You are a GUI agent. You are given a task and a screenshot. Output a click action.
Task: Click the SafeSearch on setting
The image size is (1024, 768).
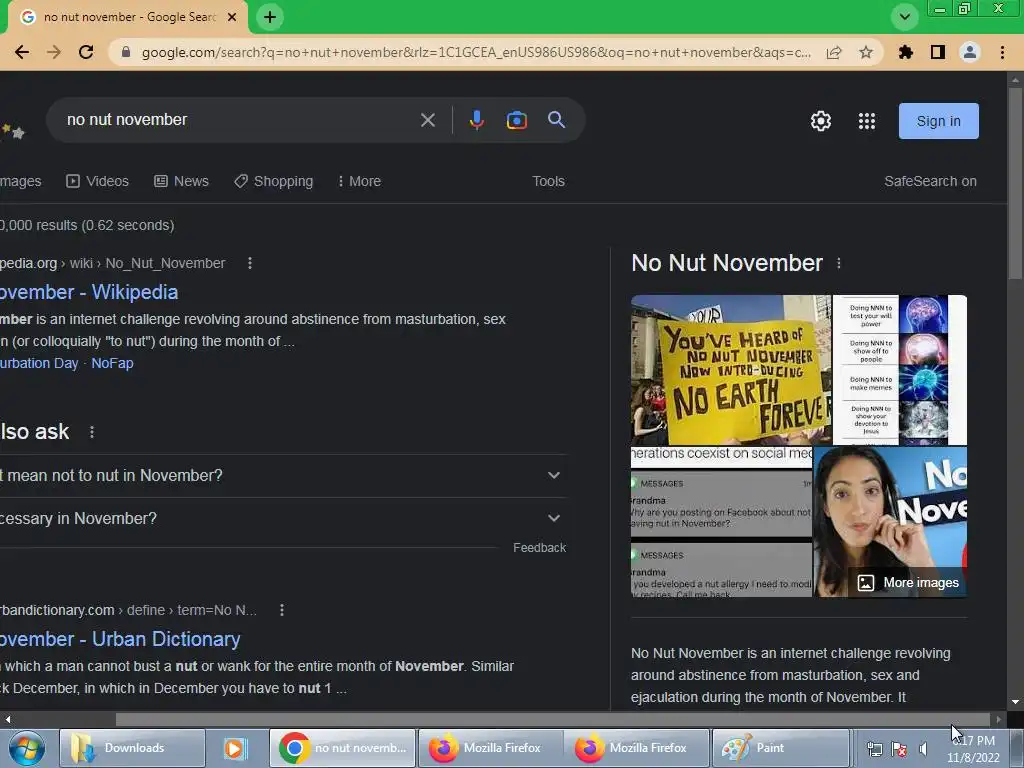coord(930,181)
